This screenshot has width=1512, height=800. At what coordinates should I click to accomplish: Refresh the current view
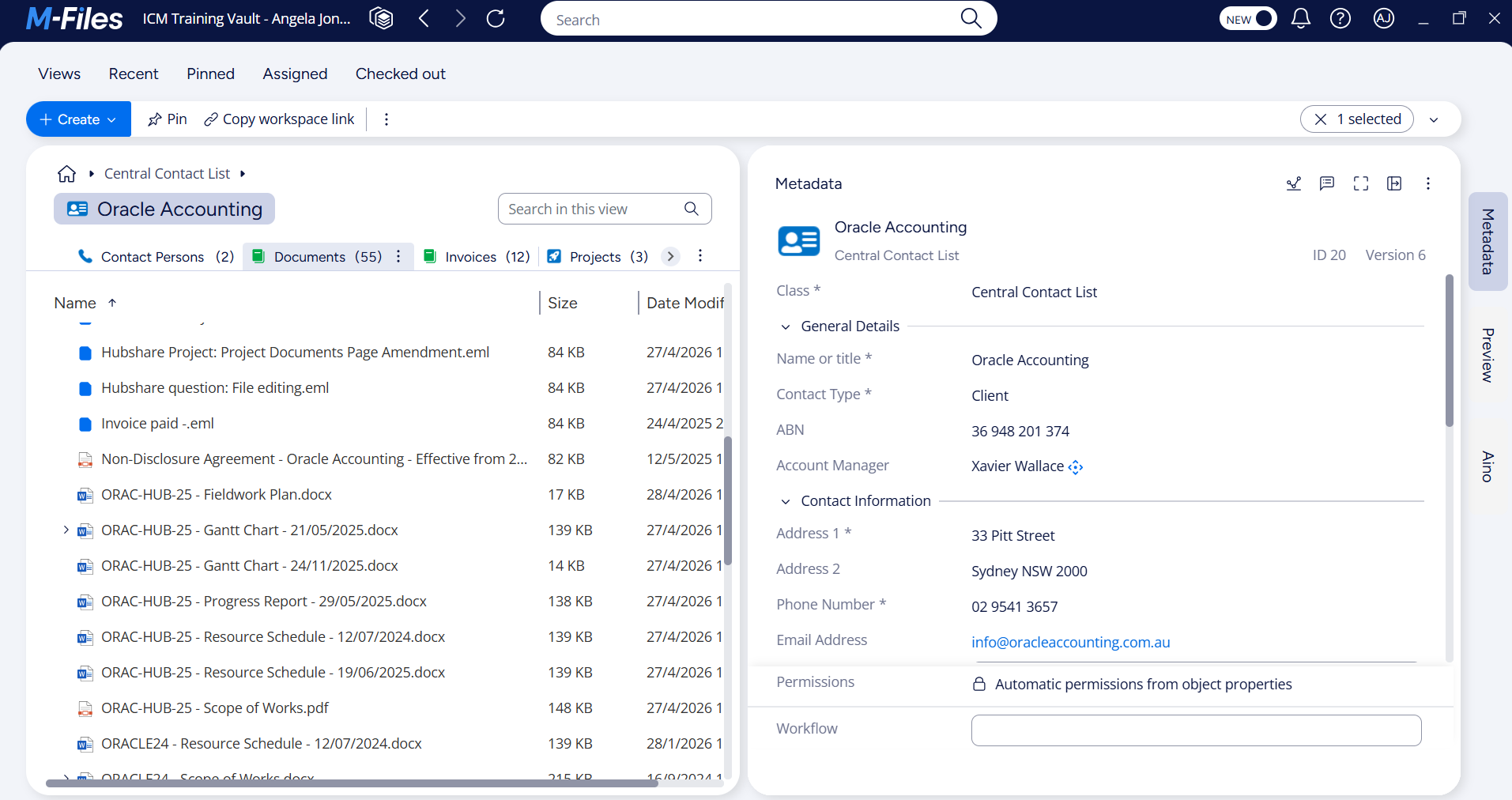496,18
